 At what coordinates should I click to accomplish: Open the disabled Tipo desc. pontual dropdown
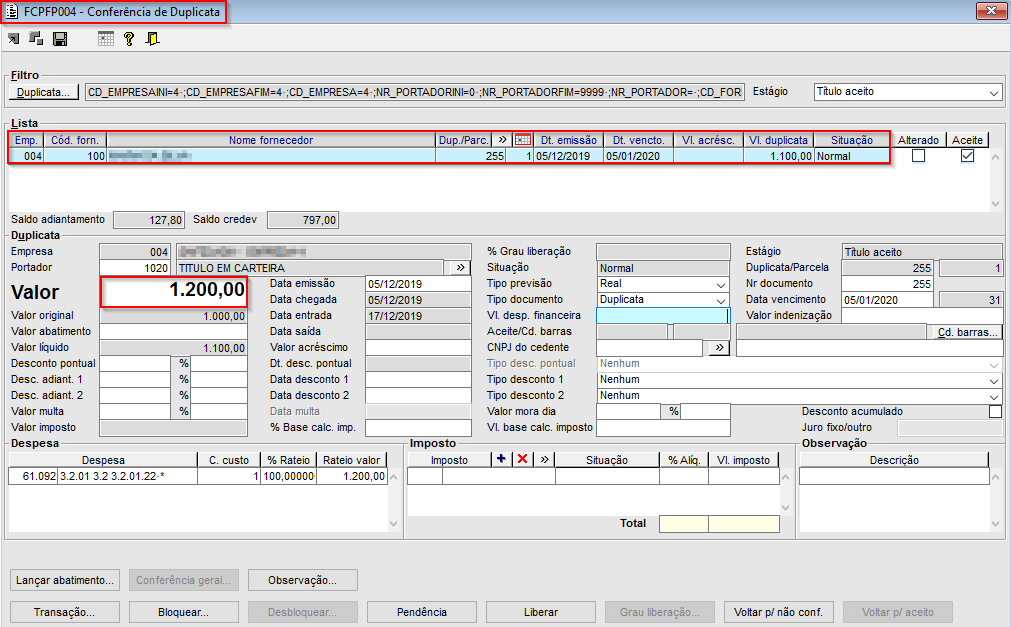pos(994,364)
